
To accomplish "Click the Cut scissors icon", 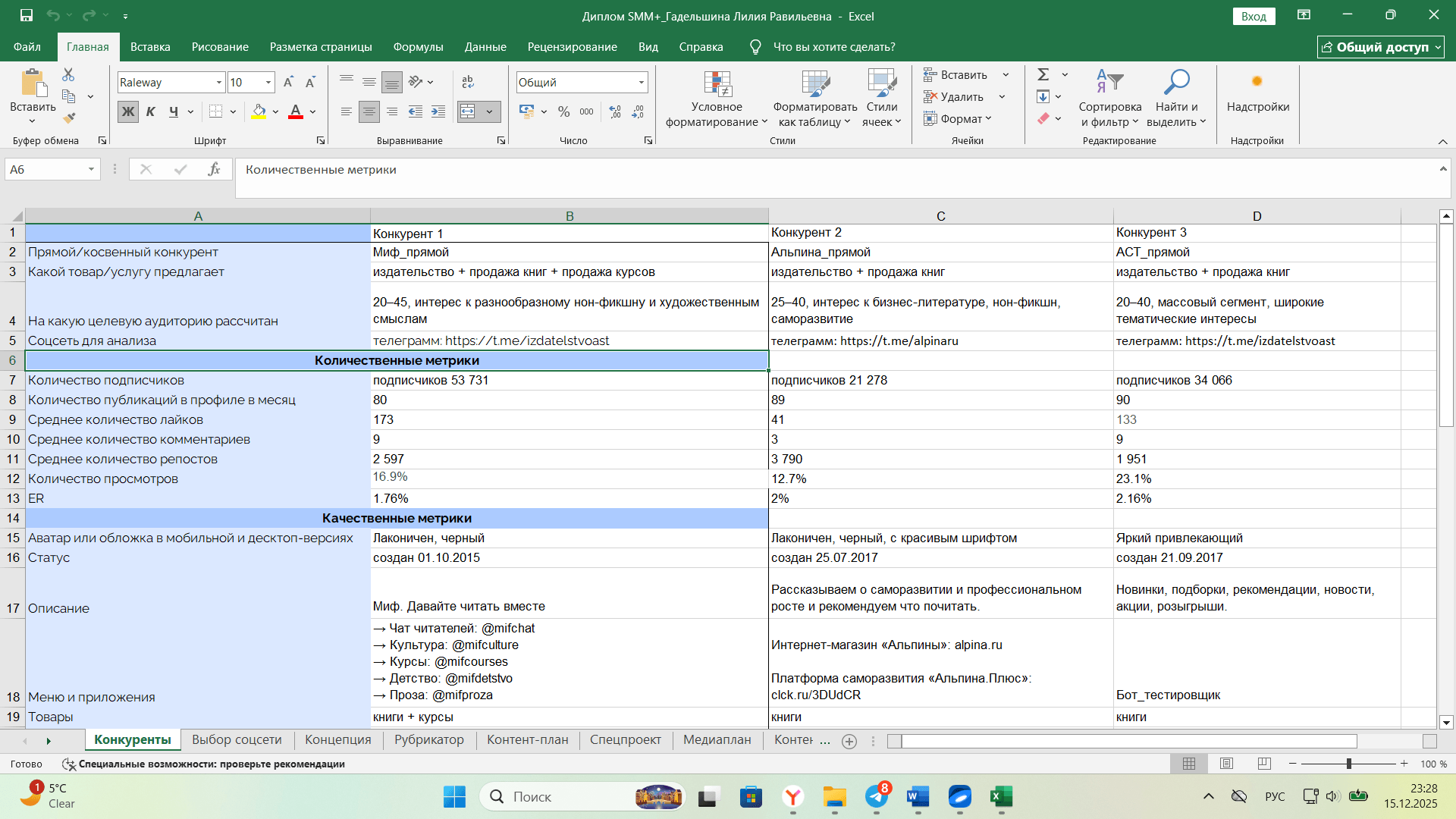I will (x=68, y=74).
